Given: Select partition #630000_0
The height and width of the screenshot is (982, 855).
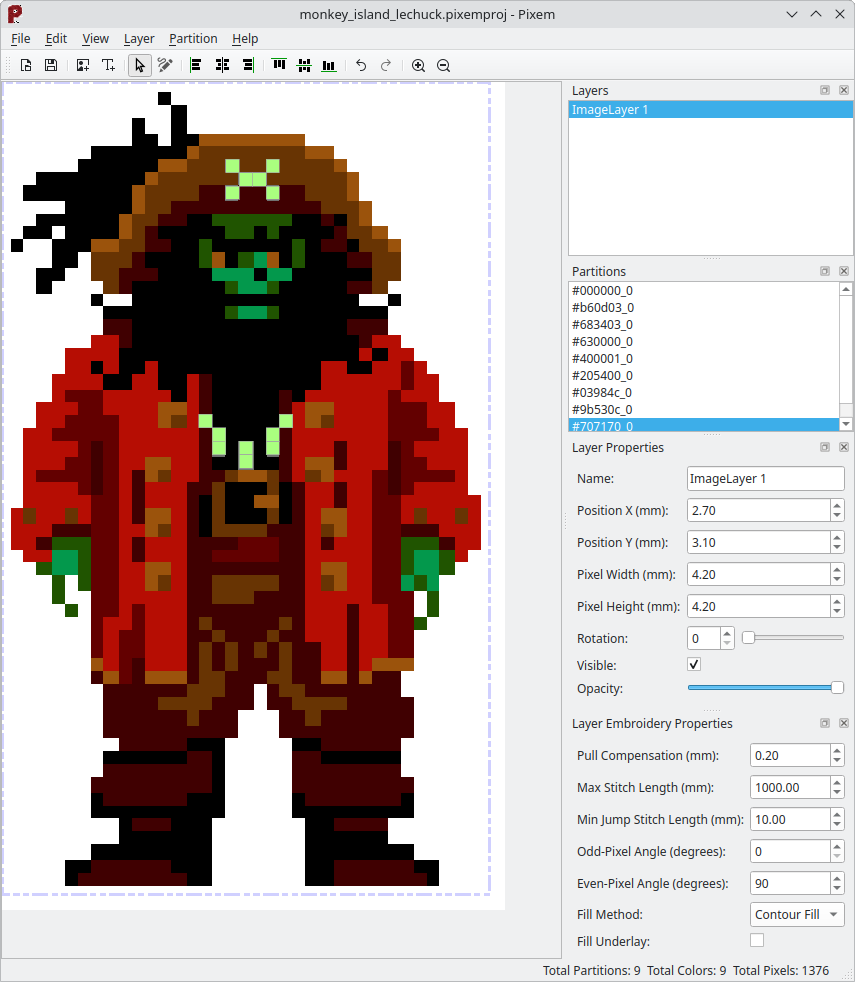Looking at the screenshot, I should tap(704, 341).
